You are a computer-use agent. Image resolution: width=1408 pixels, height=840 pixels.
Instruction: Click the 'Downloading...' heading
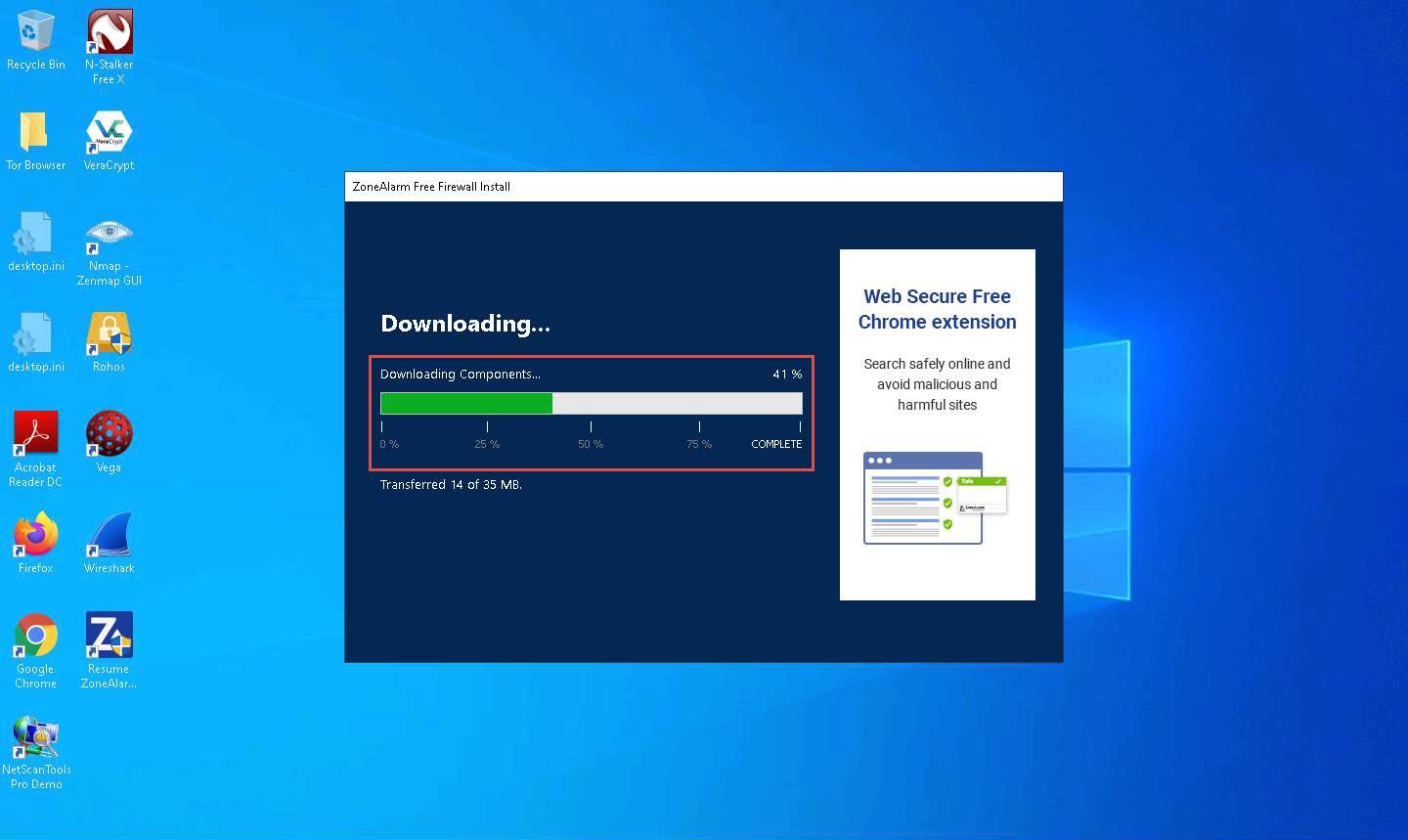pos(465,324)
